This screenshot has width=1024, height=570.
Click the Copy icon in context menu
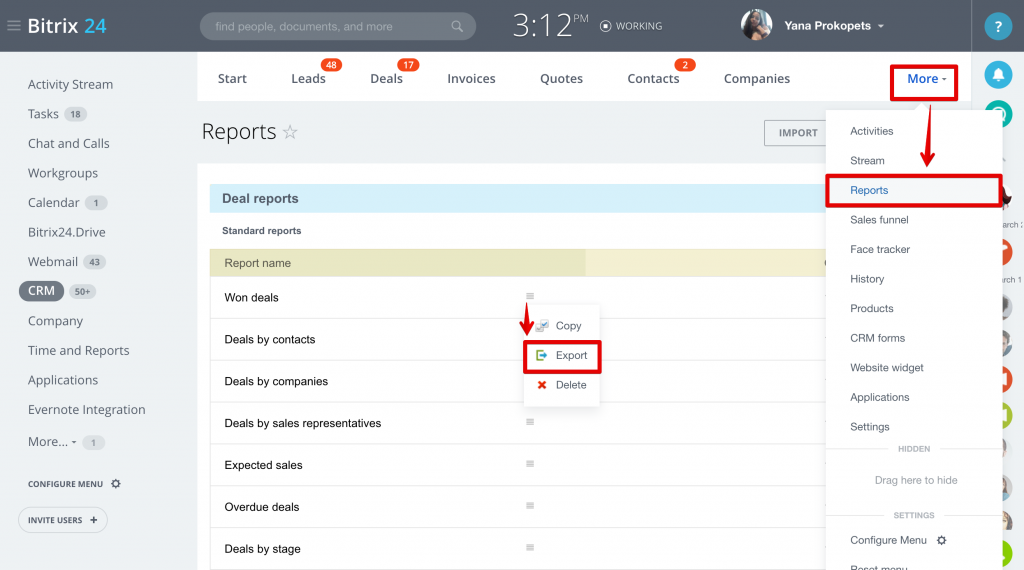[x=542, y=325]
